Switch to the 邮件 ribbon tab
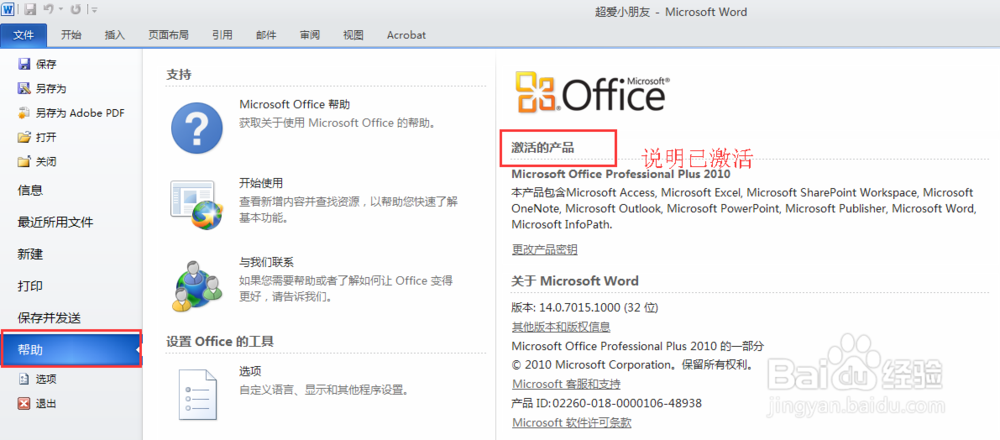The image size is (1000, 440). [x=266, y=36]
